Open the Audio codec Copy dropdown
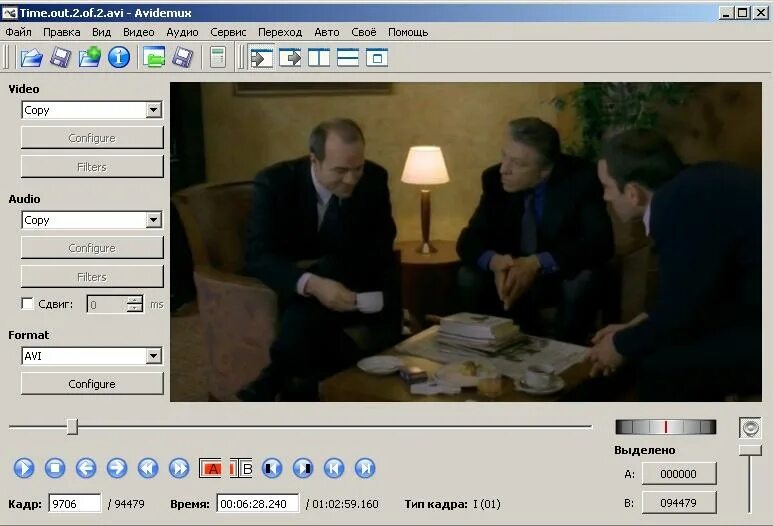The height and width of the screenshot is (526, 773). [x=92, y=220]
